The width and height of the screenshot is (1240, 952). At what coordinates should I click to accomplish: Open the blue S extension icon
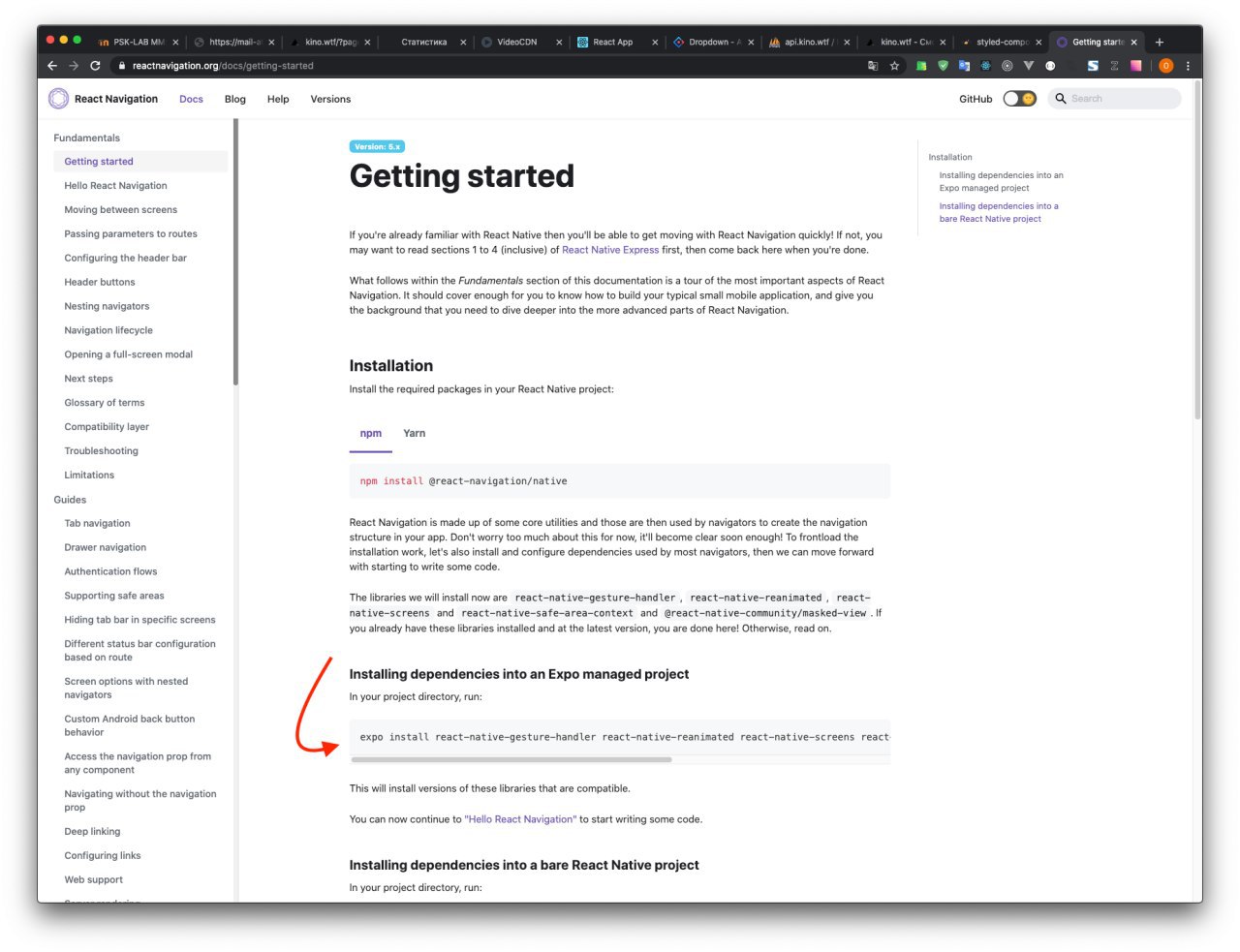pos(1093,66)
